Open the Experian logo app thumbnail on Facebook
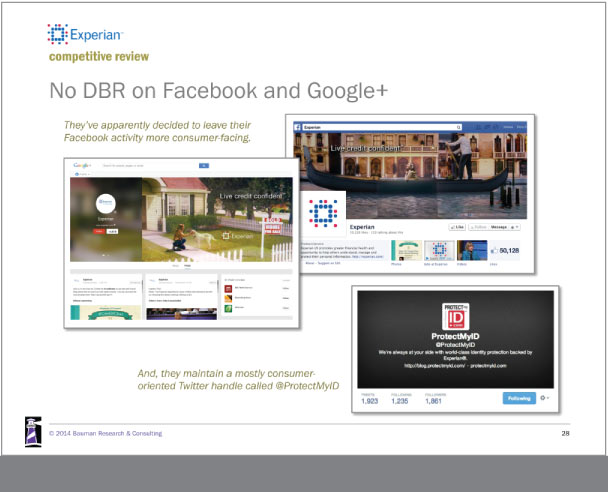The image size is (608, 492). (439, 250)
